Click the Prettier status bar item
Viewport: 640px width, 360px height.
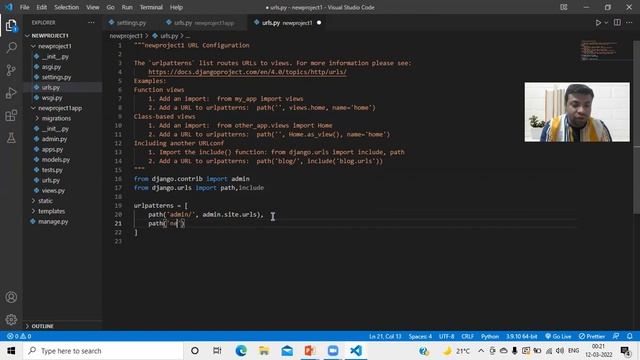tap(592, 336)
